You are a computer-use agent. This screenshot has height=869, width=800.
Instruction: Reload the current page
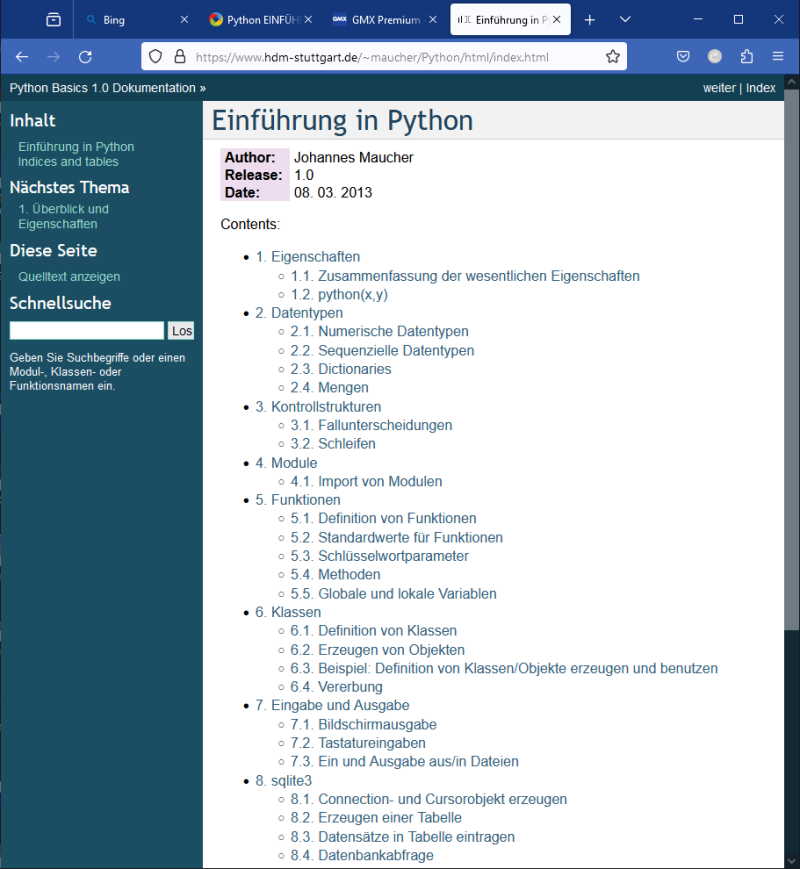[86, 57]
